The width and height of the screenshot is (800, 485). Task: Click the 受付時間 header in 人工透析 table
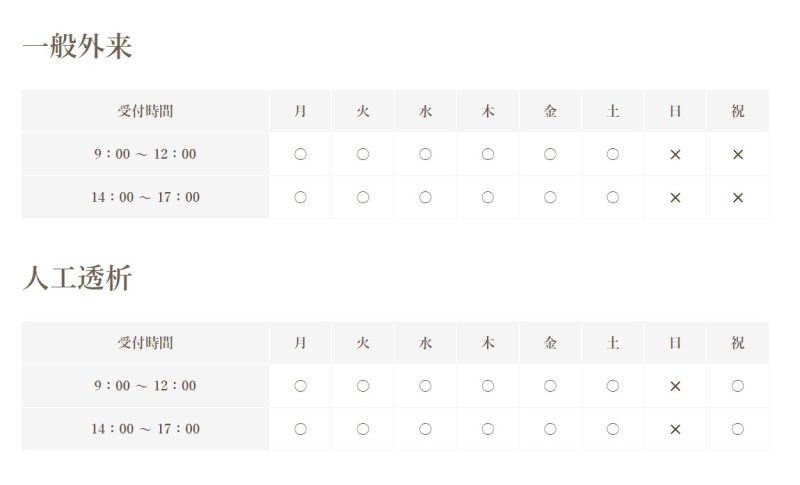(145, 343)
